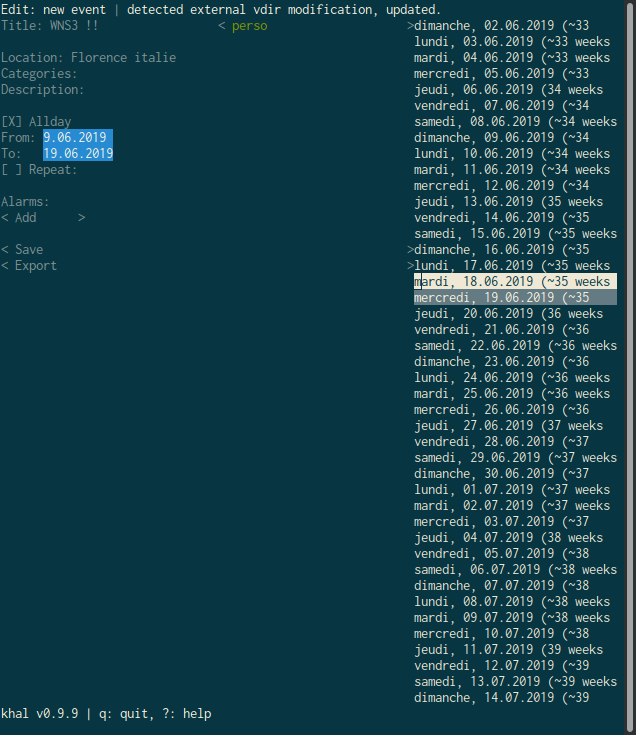Select lundi, 10.06.2019 row

coord(515,154)
